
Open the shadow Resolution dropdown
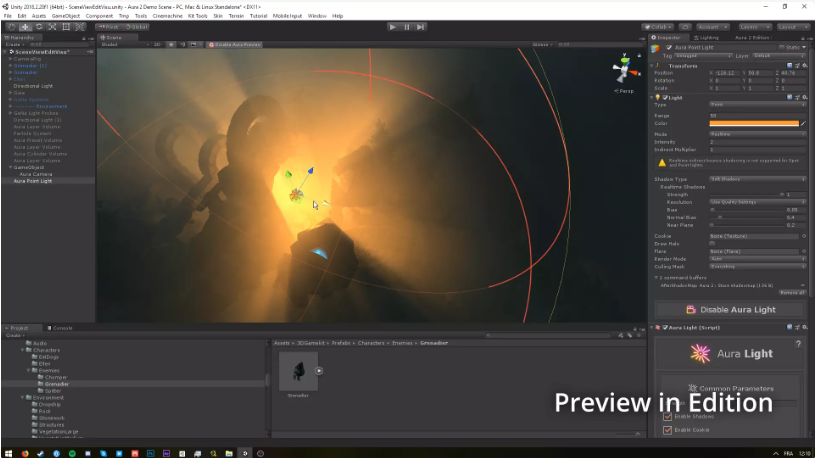click(x=758, y=202)
